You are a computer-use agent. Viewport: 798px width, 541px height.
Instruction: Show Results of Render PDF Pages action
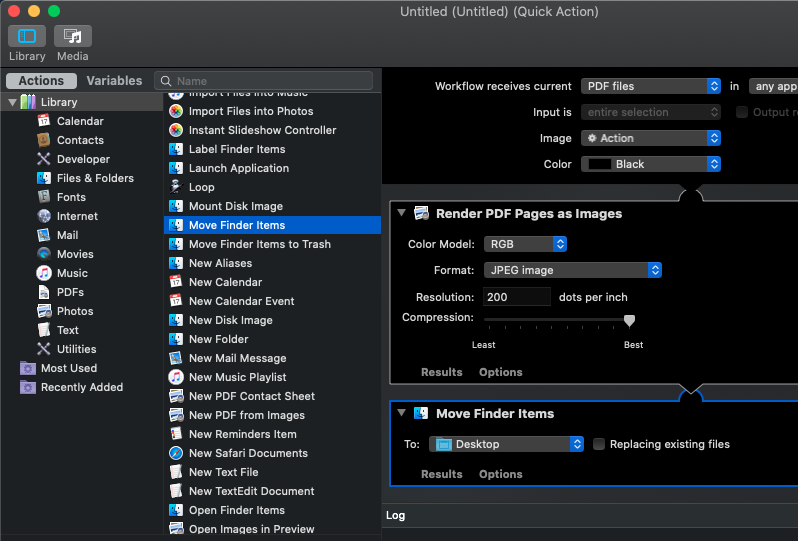click(x=441, y=372)
